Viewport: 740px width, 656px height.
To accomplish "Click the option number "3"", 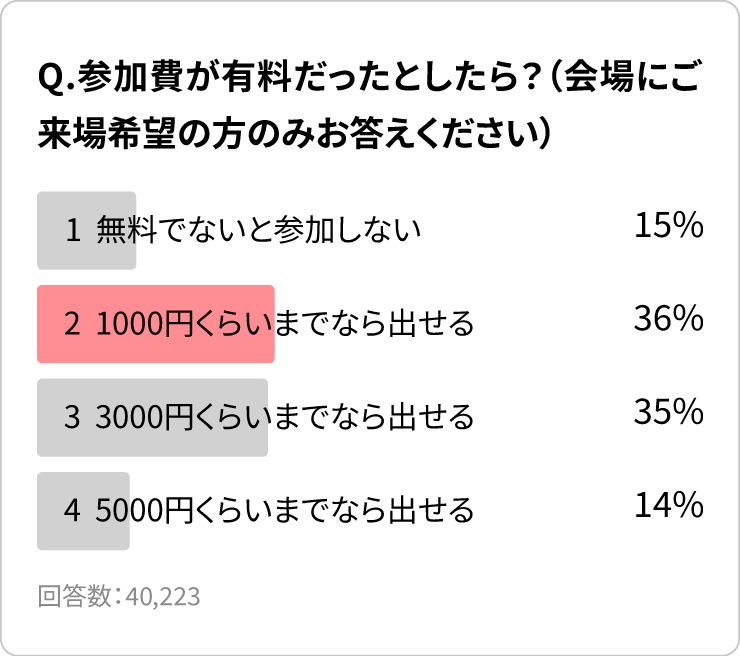I will (72, 417).
